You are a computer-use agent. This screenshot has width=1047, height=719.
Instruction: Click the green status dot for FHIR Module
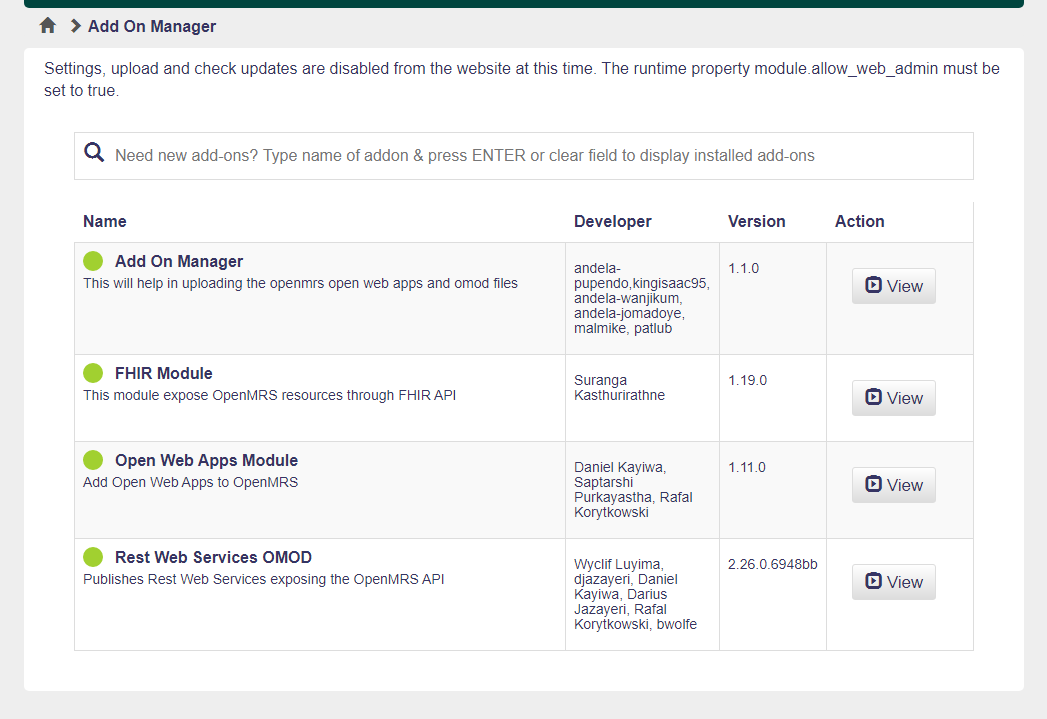pos(93,374)
